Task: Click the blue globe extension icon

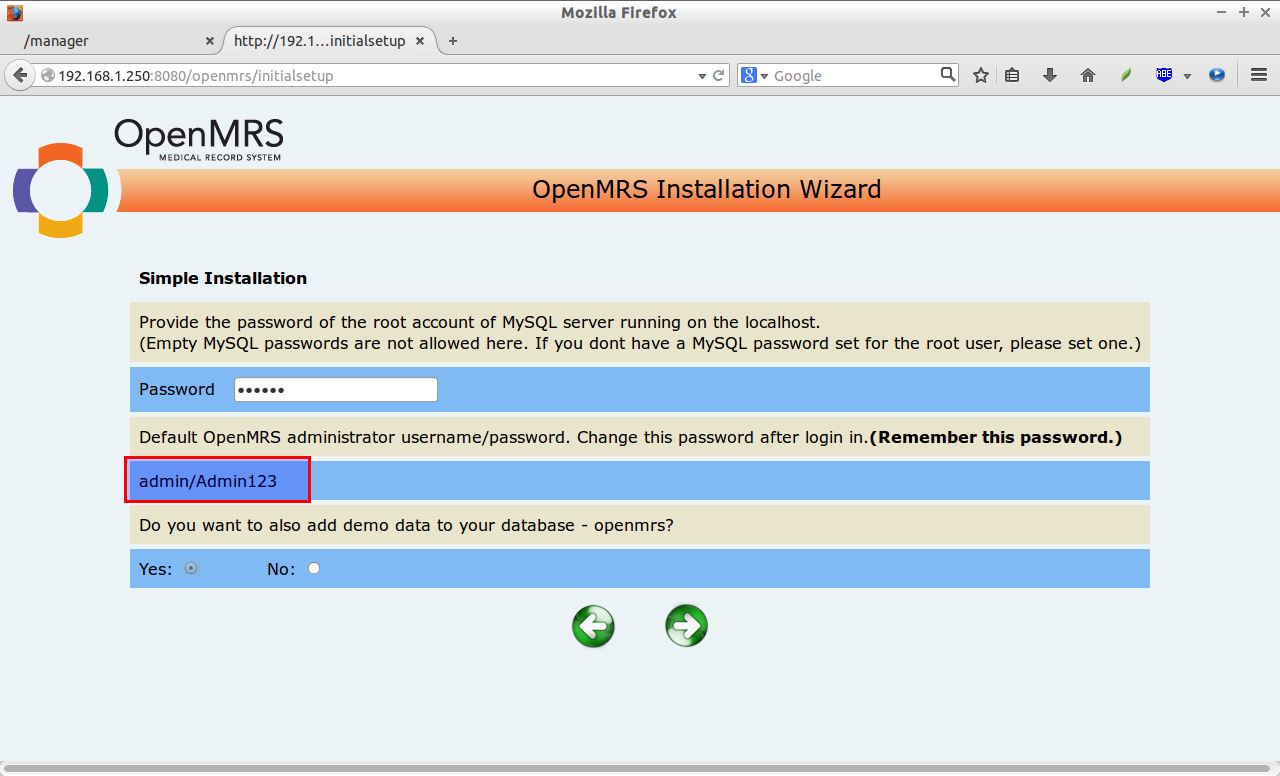Action: 1217,75
